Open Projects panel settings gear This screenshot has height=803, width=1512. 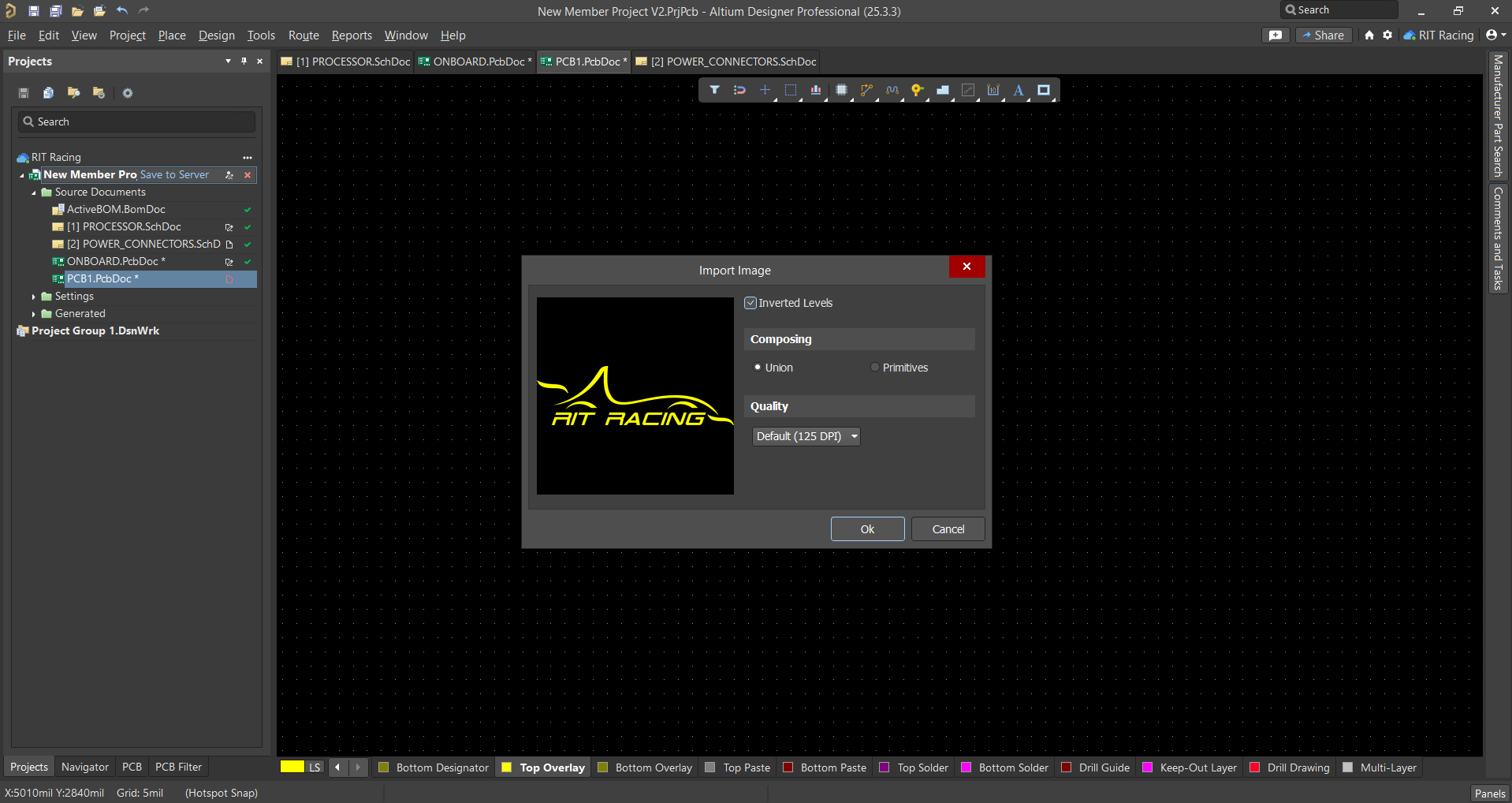pyautogui.click(x=128, y=93)
